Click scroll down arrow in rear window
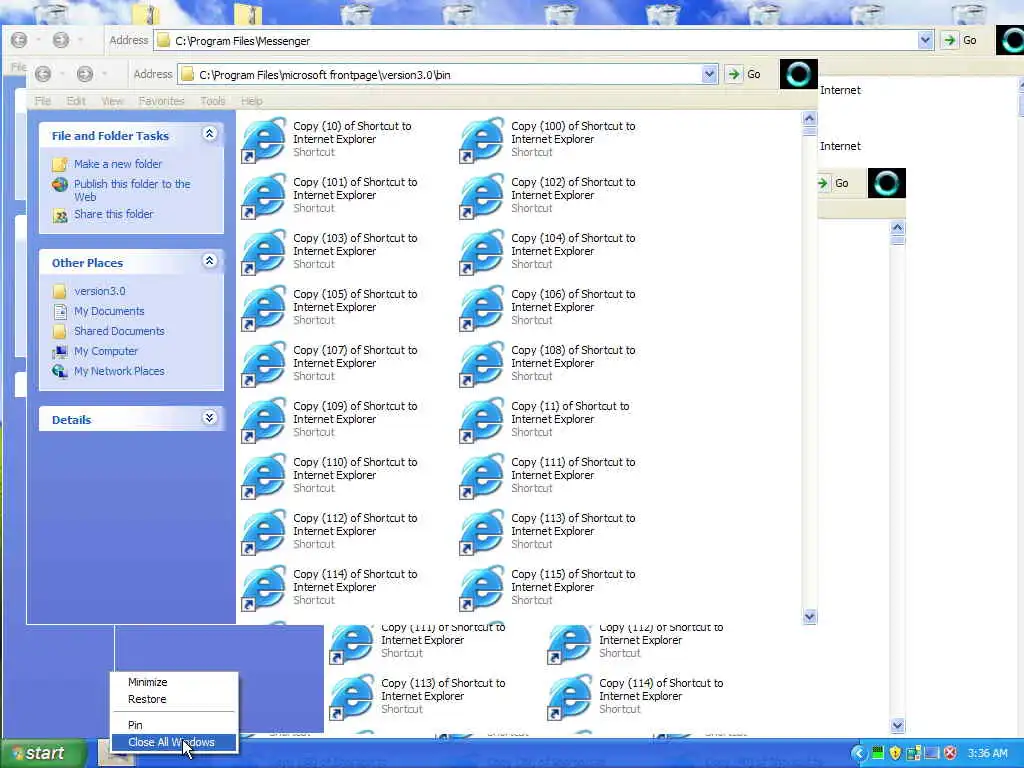 (x=898, y=725)
